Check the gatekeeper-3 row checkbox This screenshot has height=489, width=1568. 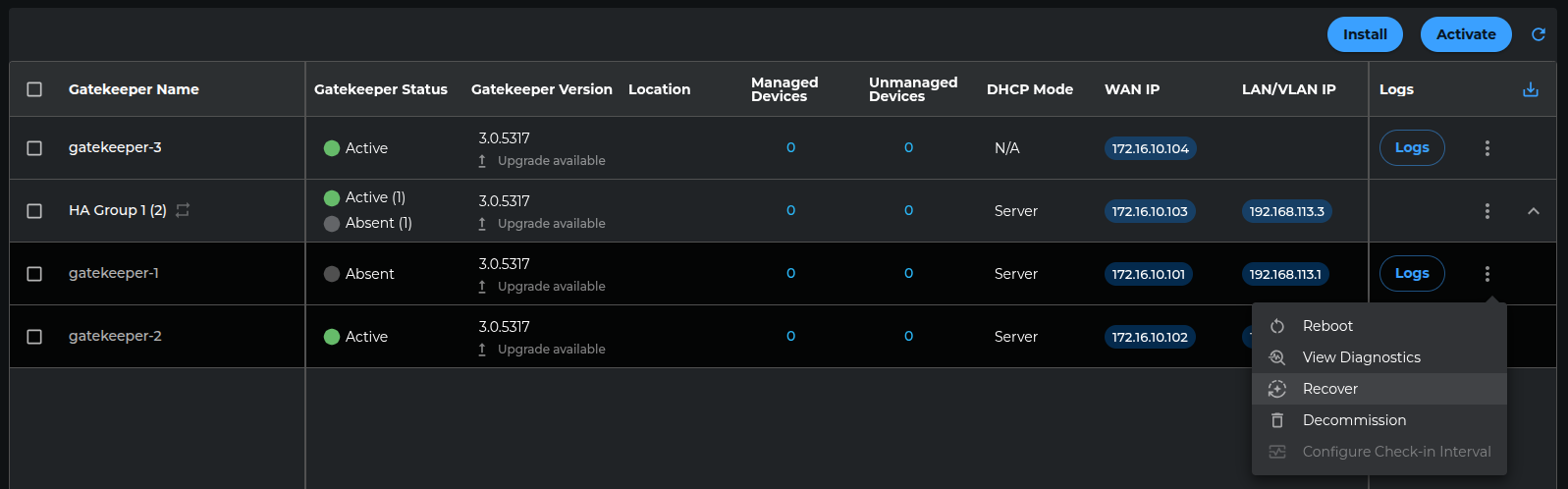coord(34,148)
